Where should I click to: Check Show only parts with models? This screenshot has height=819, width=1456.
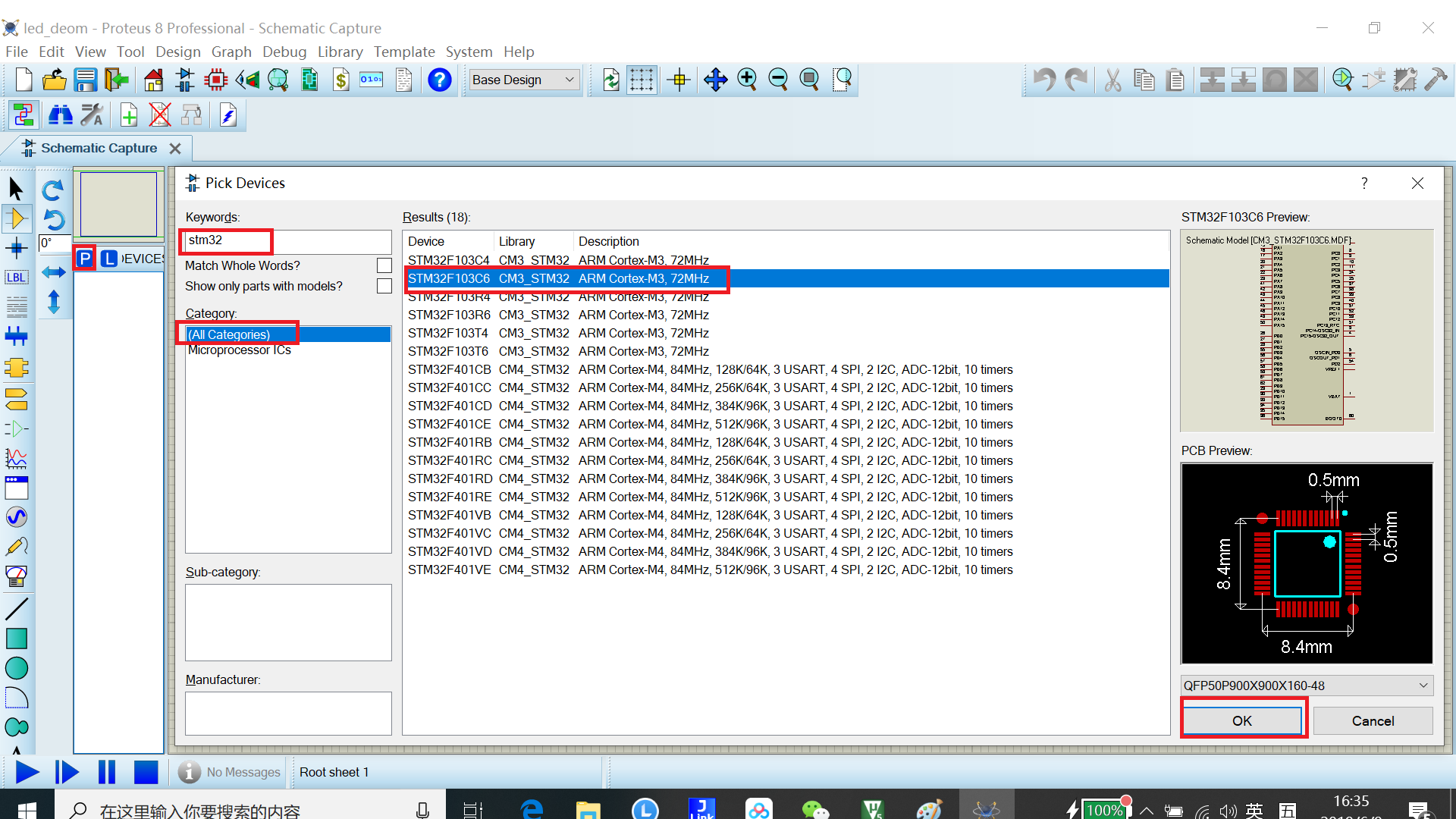pyautogui.click(x=384, y=286)
